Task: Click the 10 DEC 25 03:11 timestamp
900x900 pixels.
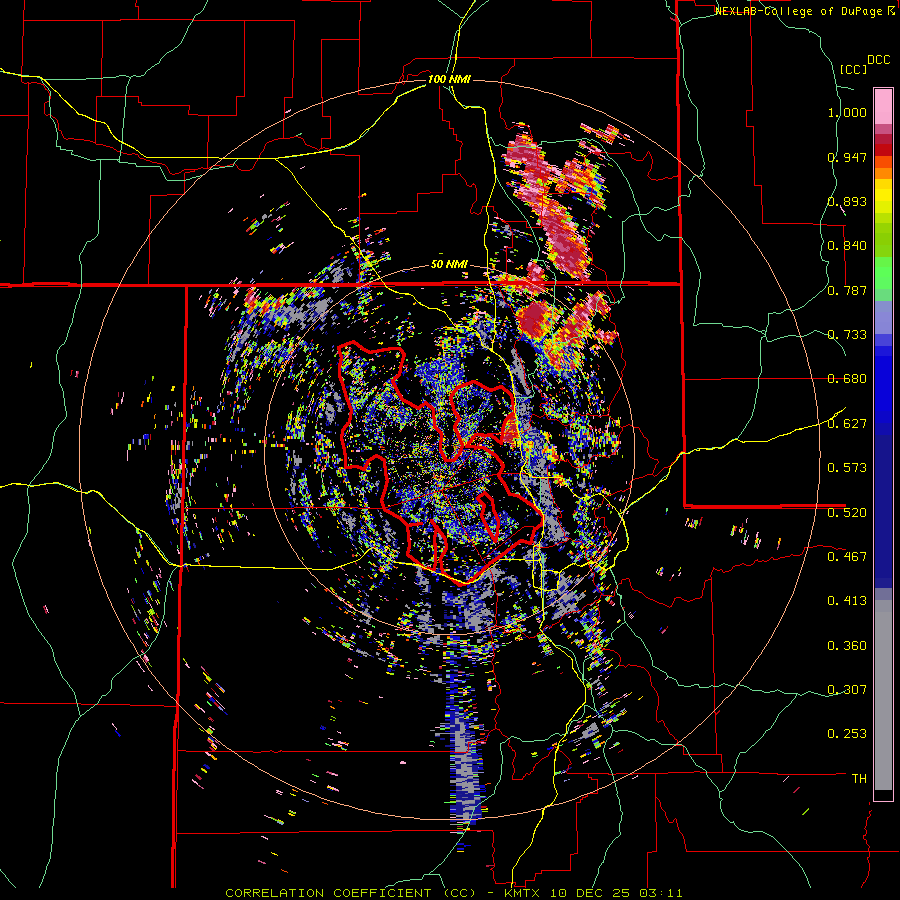Action: point(616,893)
